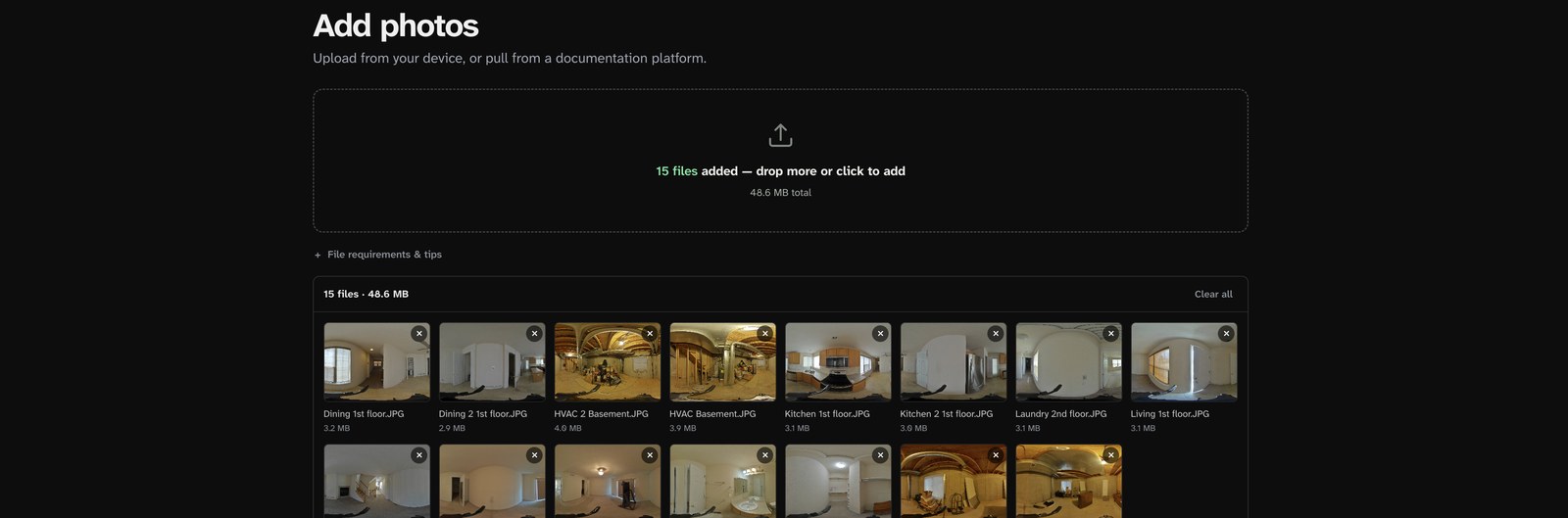Image resolution: width=1568 pixels, height=518 pixels.
Task: Open the Living 1st floor.JPG thumbnail
Action: (x=1184, y=362)
